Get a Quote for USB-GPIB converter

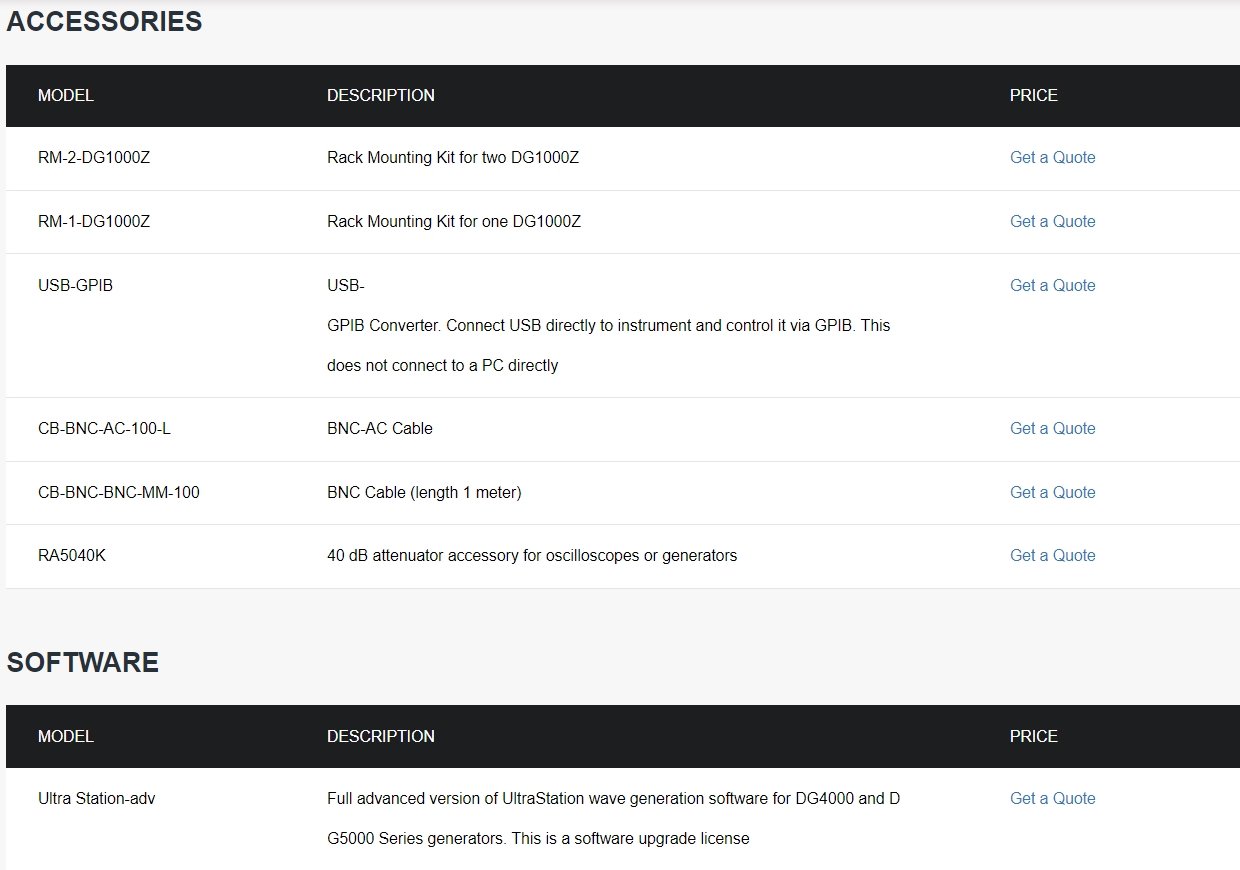[x=1052, y=285]
